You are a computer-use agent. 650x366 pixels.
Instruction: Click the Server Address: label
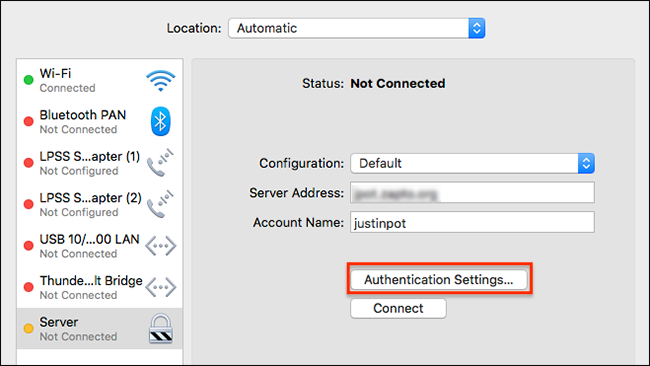coord(296,193)
